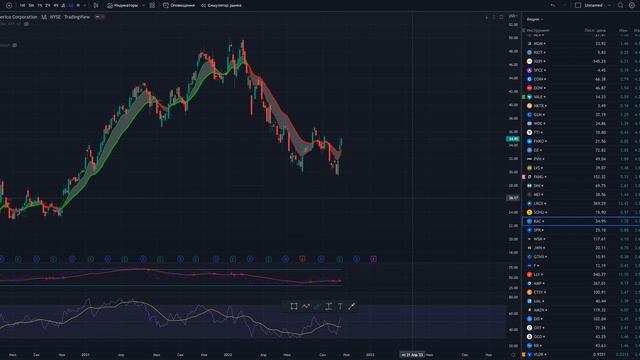This screenshot has height=360, width=640.
Task: Select LRCX row in watchlist
Action: click(581, 203)
